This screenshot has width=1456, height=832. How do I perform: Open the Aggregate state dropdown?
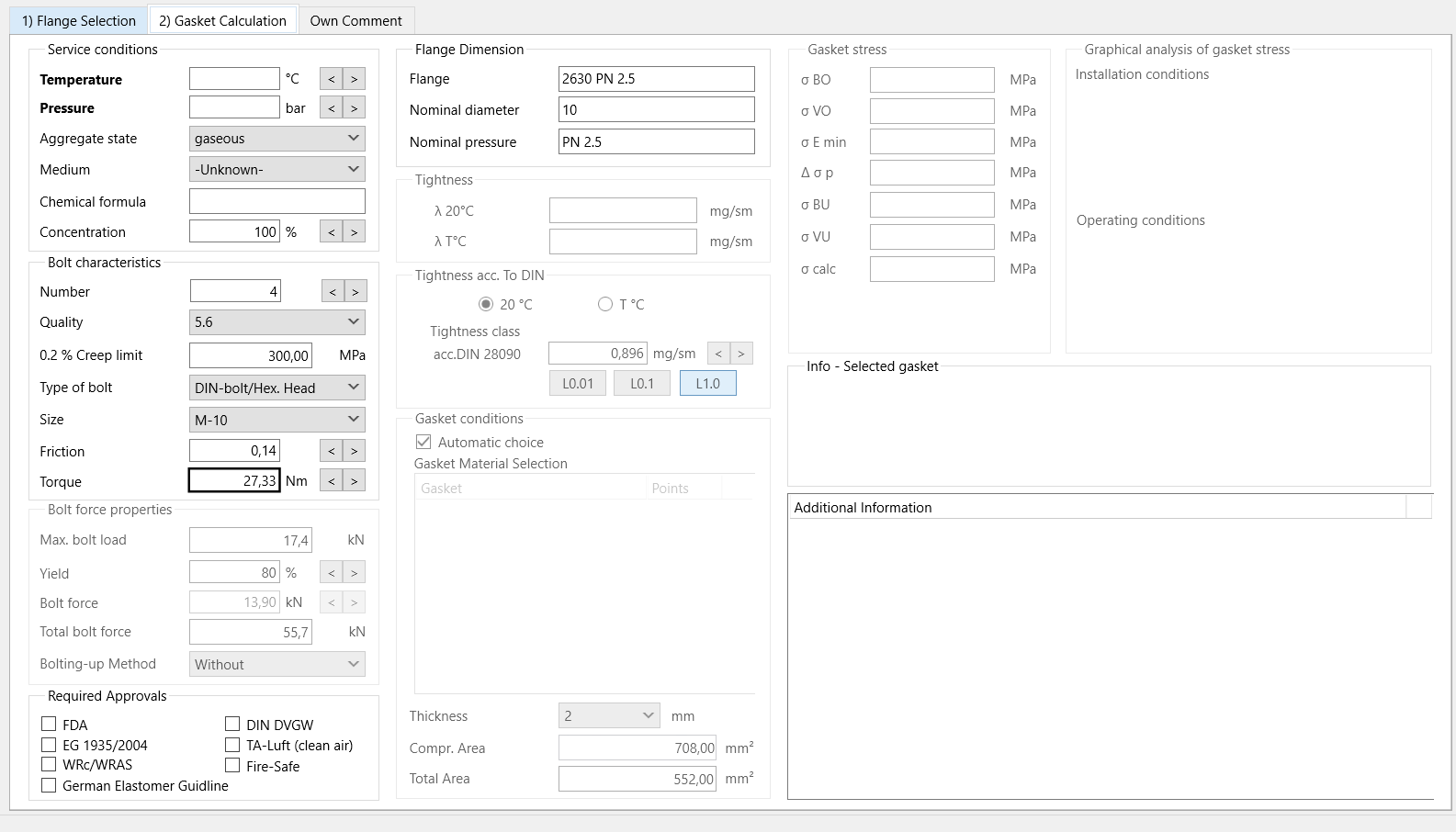(x=277, y=139)
